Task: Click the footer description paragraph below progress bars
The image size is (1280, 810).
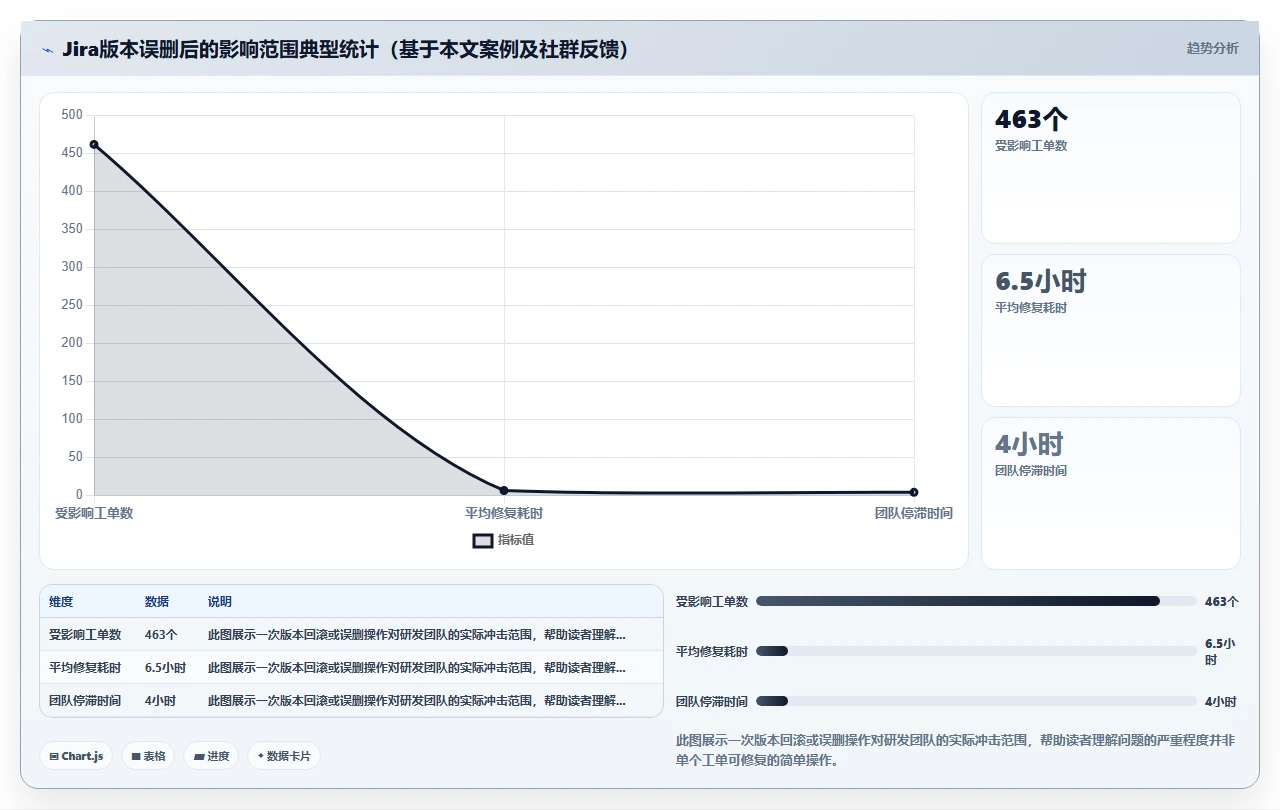Action: click(958, 750)
